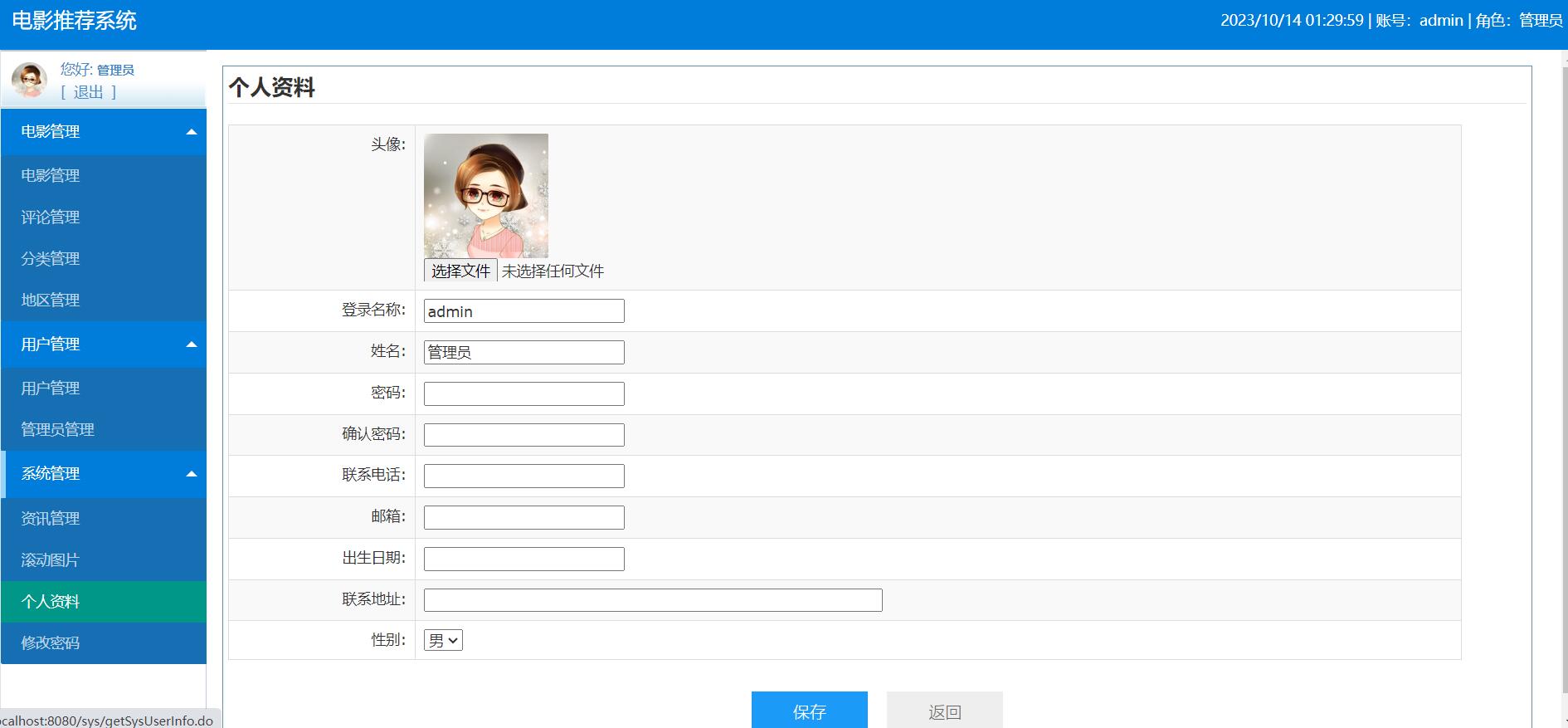The width and height of the screenshot is (1568, 728).
Task: Open 资讯管理 menu item
Action: [x=104, y=518]
